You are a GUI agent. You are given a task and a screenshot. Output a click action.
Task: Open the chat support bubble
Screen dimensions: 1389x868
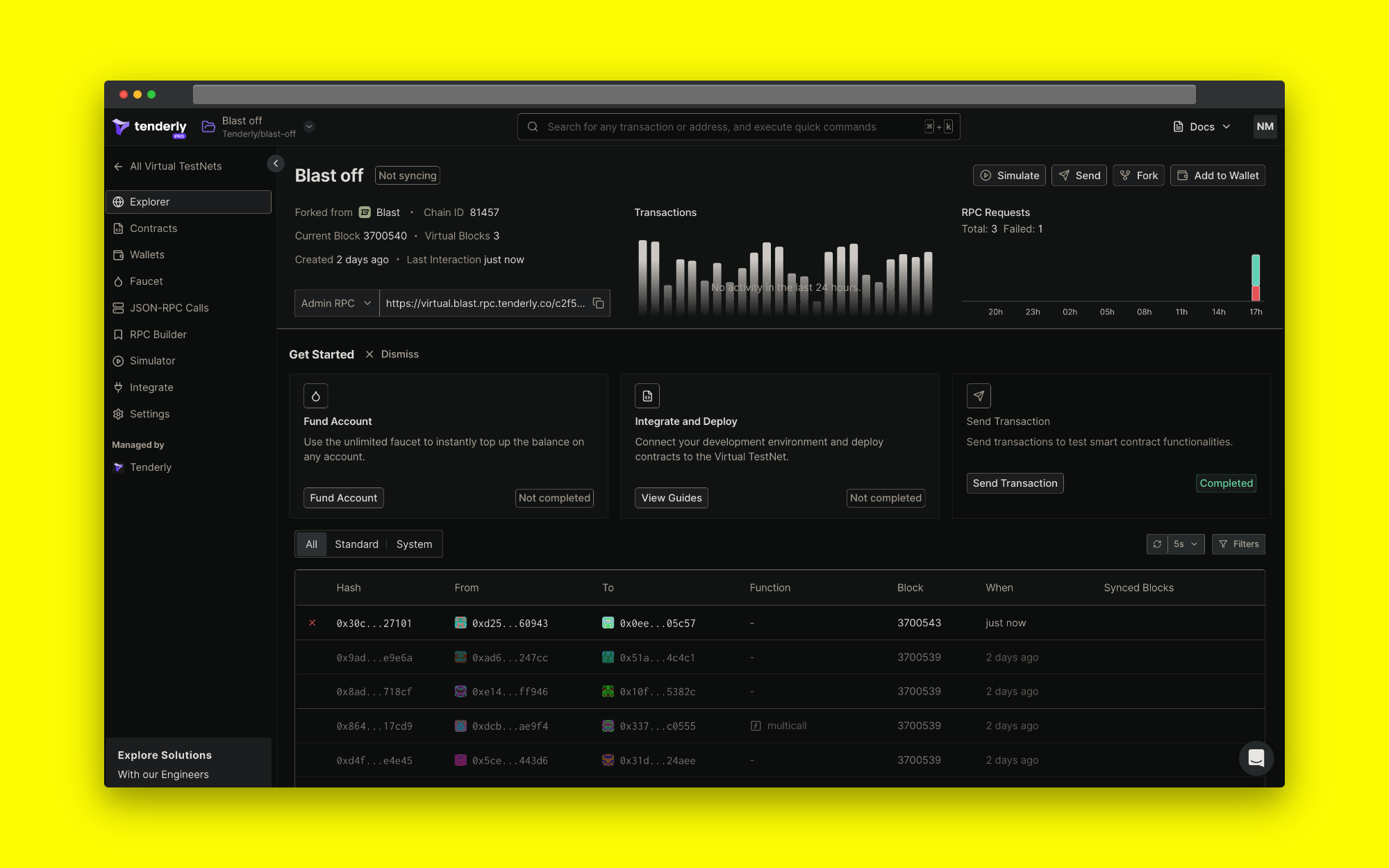click(1256, 758)
